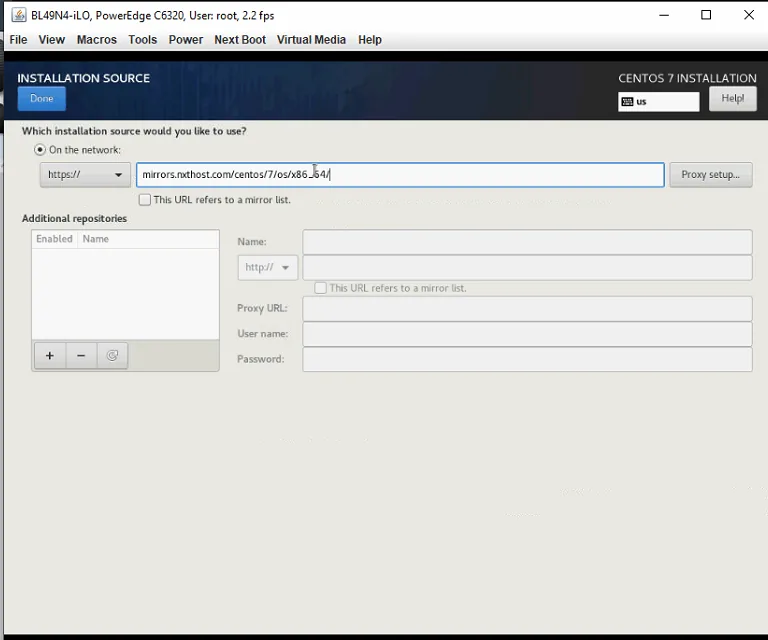Click the repository list refresh icon
The height and width of the screenshot is (640, 768).
pos(112,356)
